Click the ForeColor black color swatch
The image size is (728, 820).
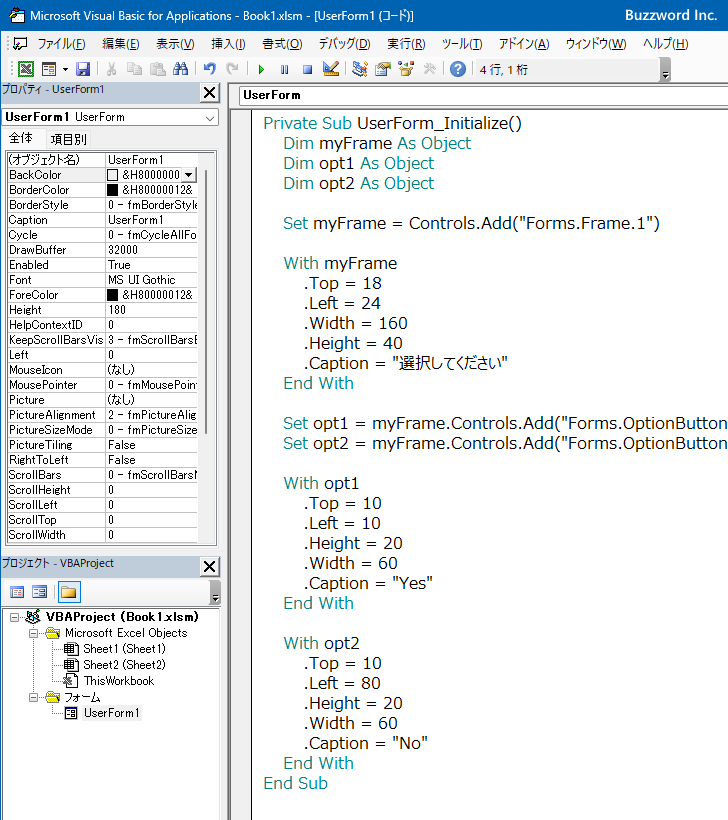point(112,295)
